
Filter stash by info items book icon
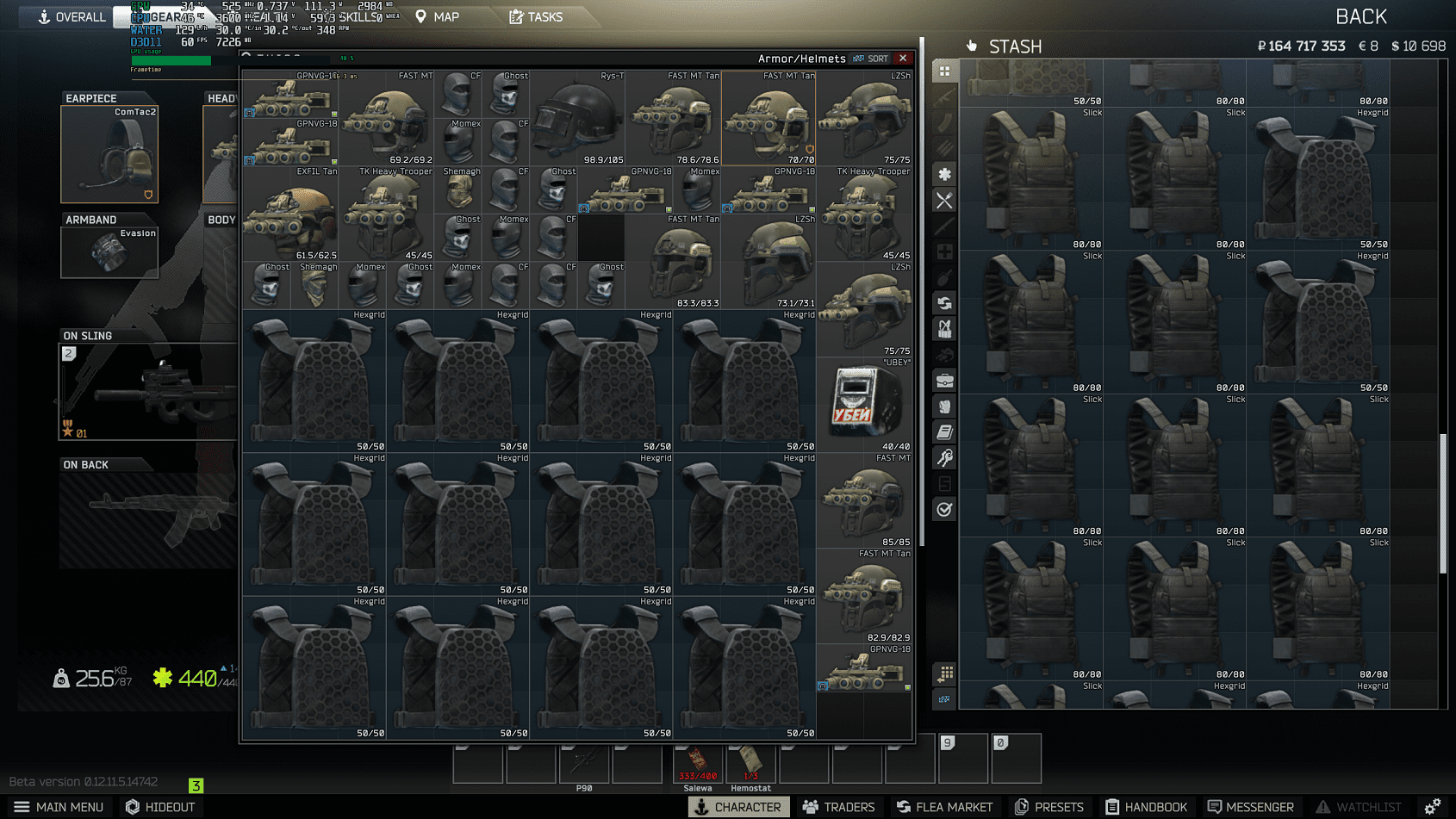pos(944,432)
